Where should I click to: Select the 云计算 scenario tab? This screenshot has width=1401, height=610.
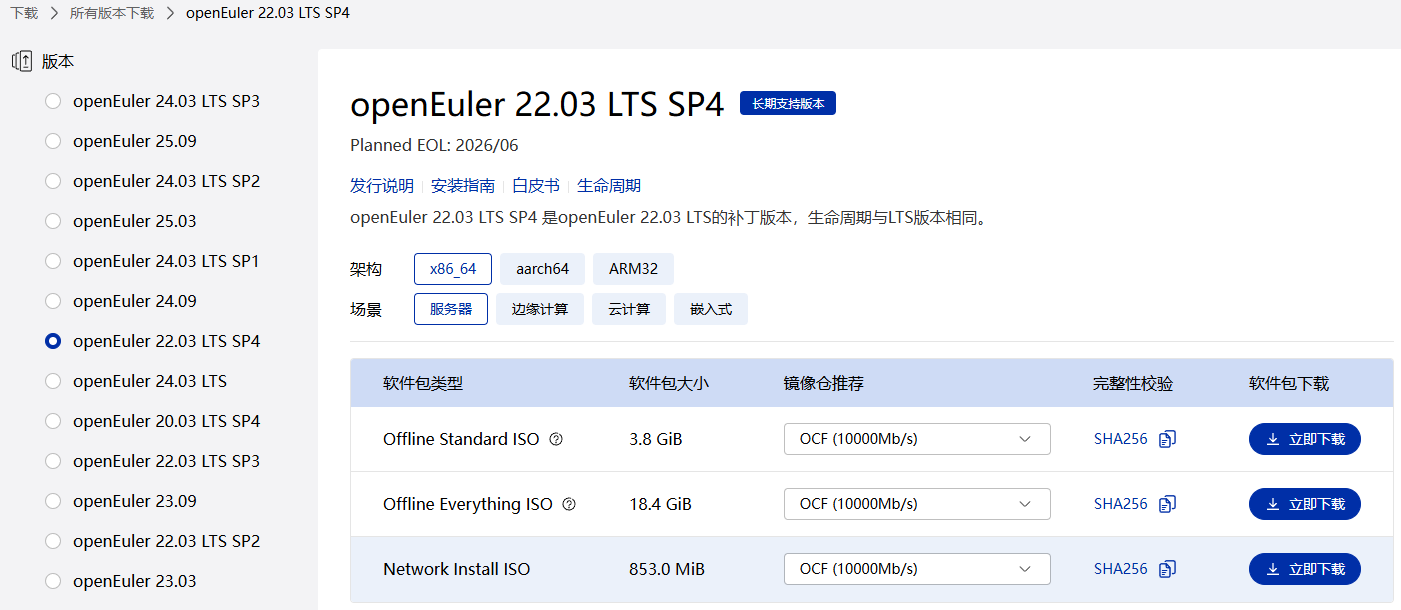coord(628,309)
